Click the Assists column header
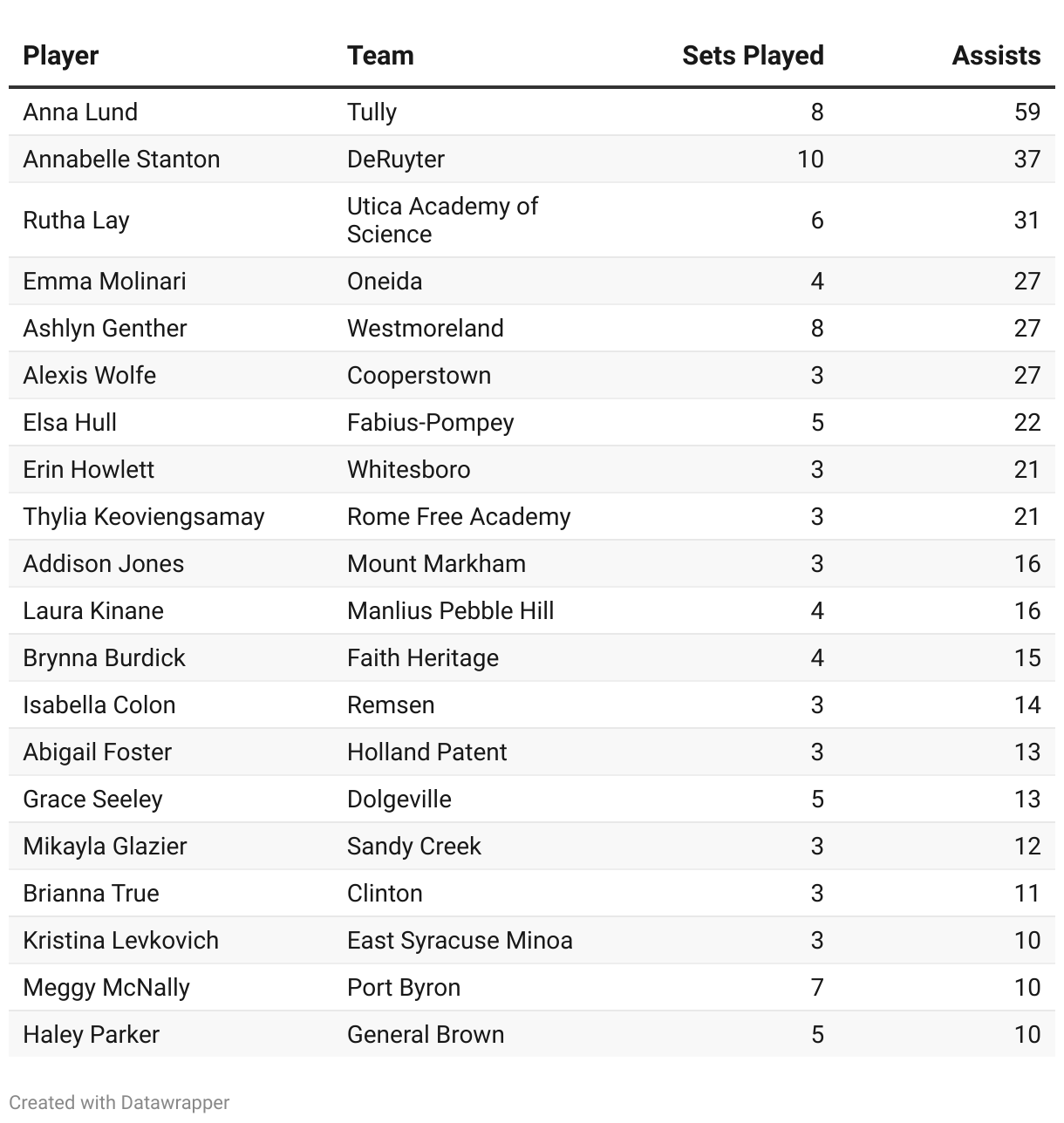This screenshot has height=1123, width=1064. [996, 56]
